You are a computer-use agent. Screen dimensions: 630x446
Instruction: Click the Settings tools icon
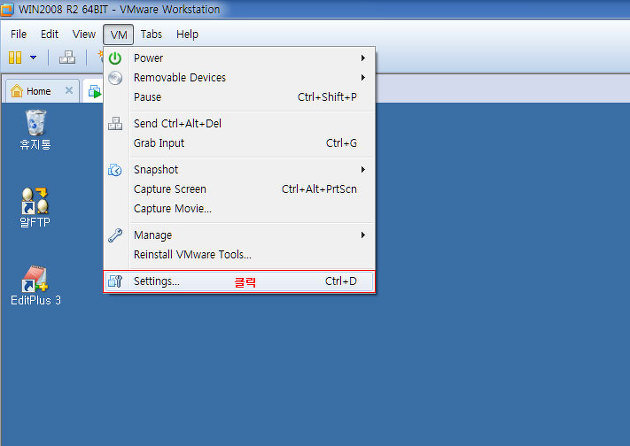(x=115, y=281)
